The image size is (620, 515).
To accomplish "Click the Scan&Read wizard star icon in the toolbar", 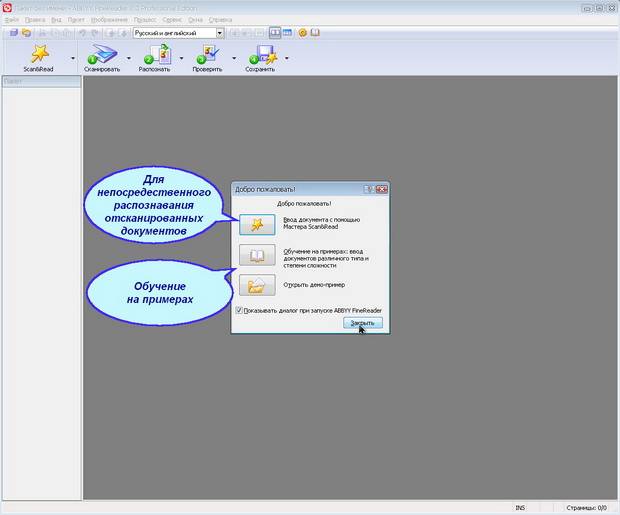I will (40, 54).
